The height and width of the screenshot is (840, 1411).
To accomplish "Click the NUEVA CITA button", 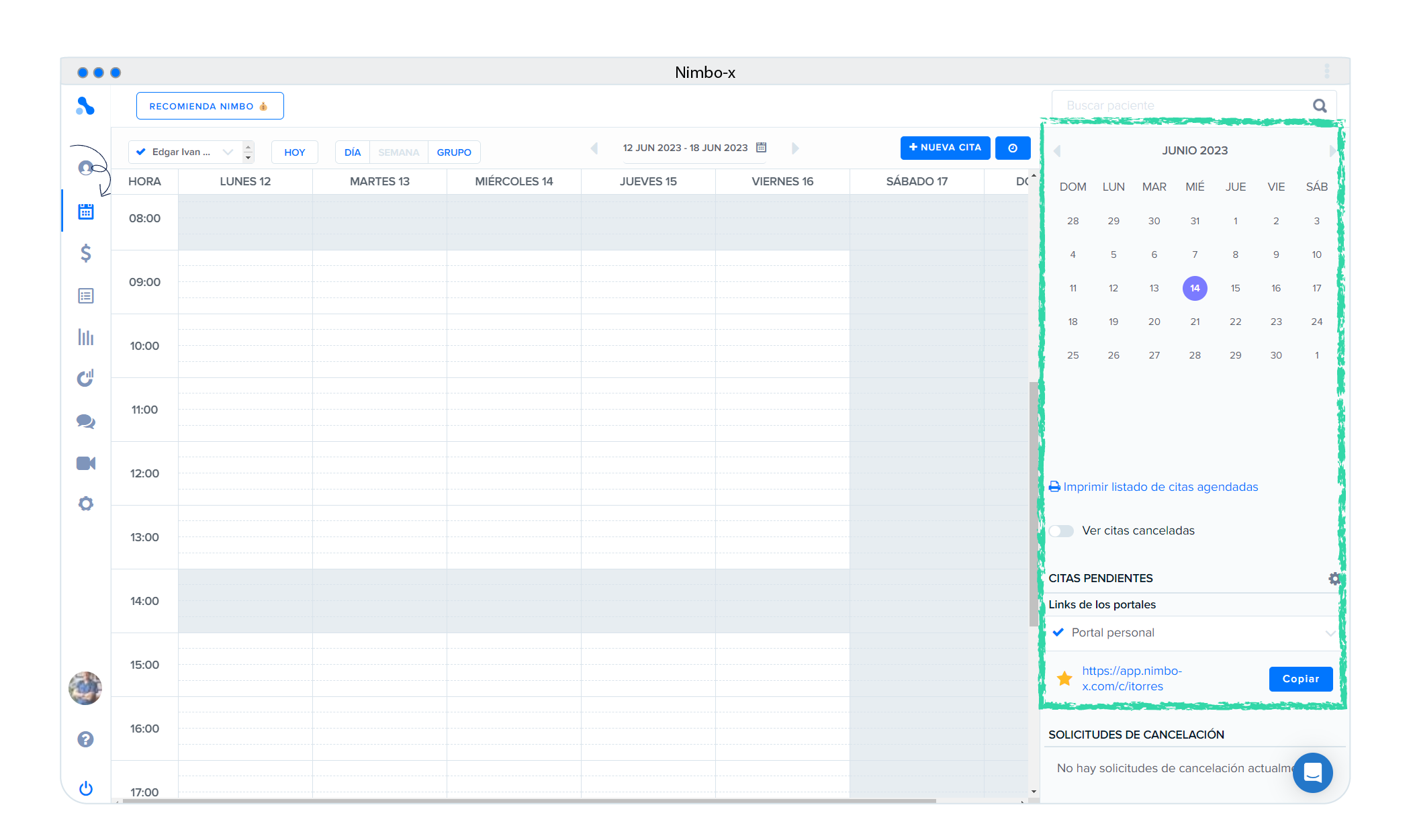I will point(945,147).
